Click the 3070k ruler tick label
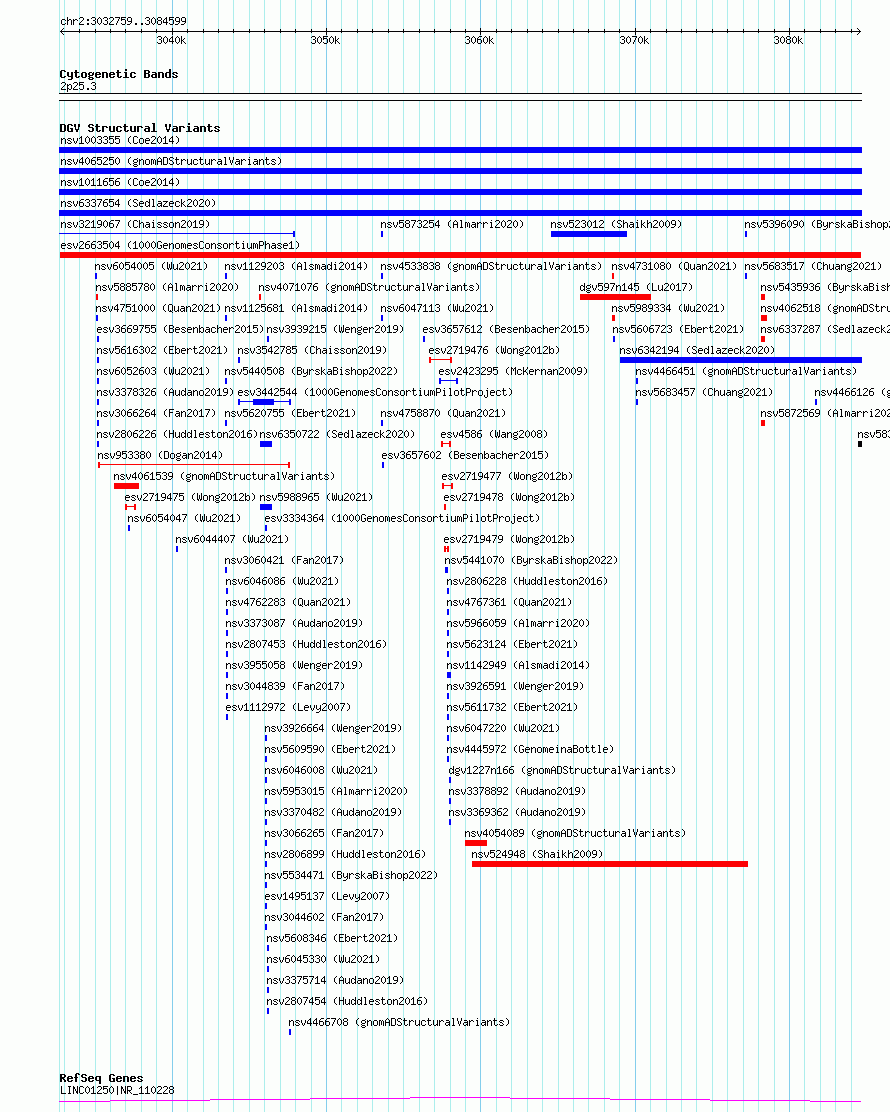This screenshot has width=890, height=1112. click(634, 40)
